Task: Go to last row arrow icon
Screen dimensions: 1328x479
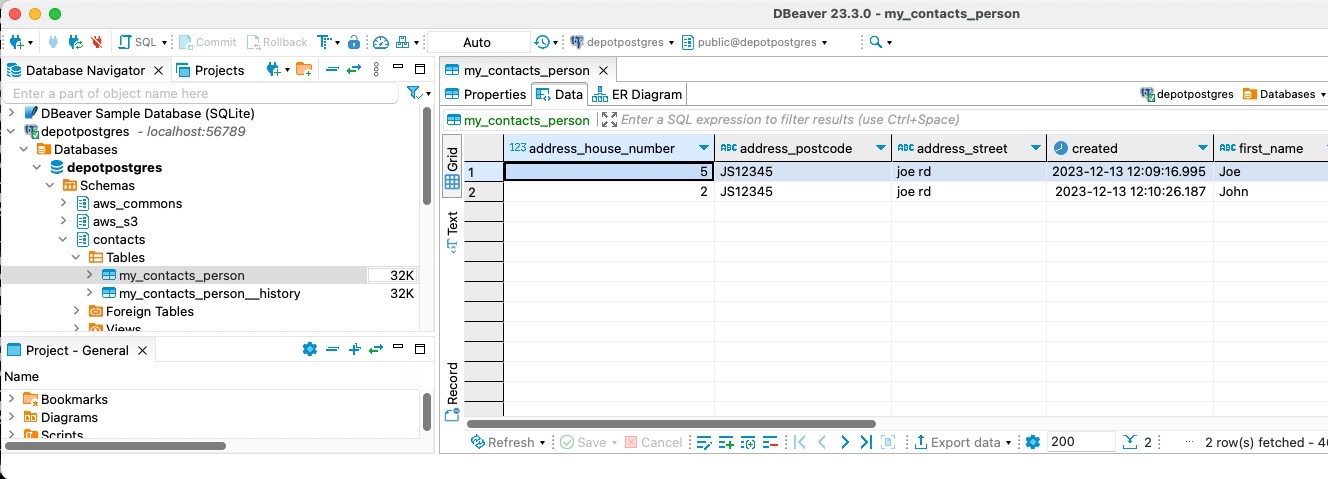Action: (866, 442)
